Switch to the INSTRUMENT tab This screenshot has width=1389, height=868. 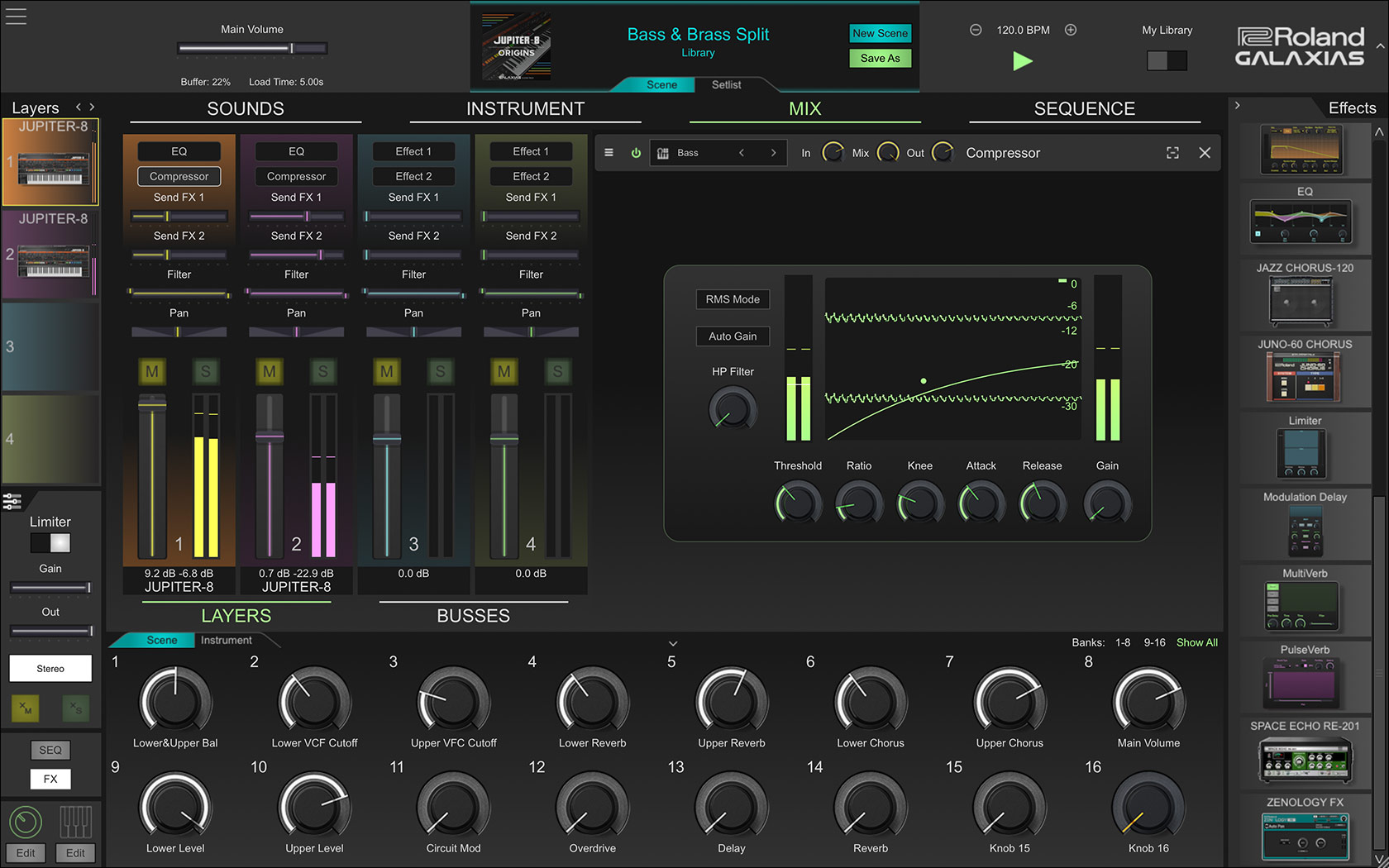(x=525, y=109)
